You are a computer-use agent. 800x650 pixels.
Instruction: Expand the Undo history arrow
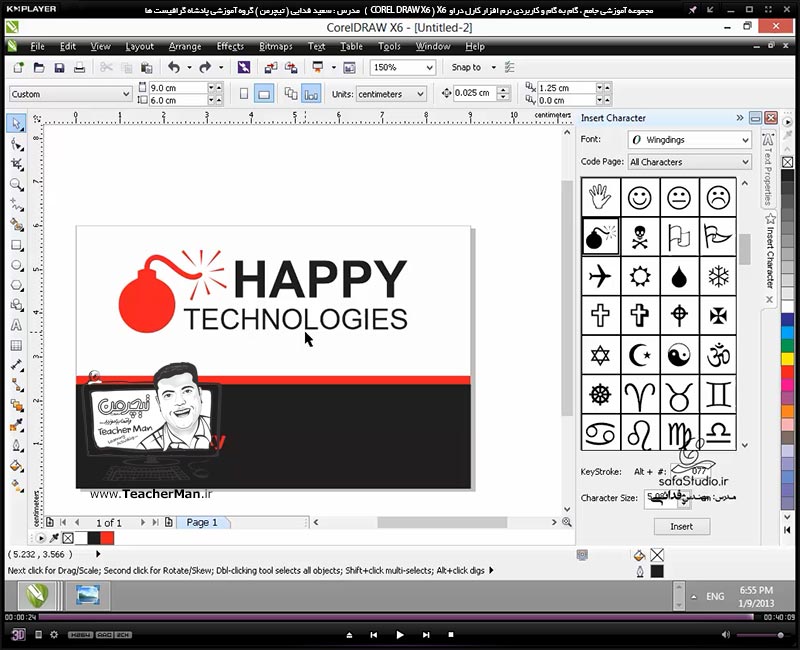click(x=189, y=67)
